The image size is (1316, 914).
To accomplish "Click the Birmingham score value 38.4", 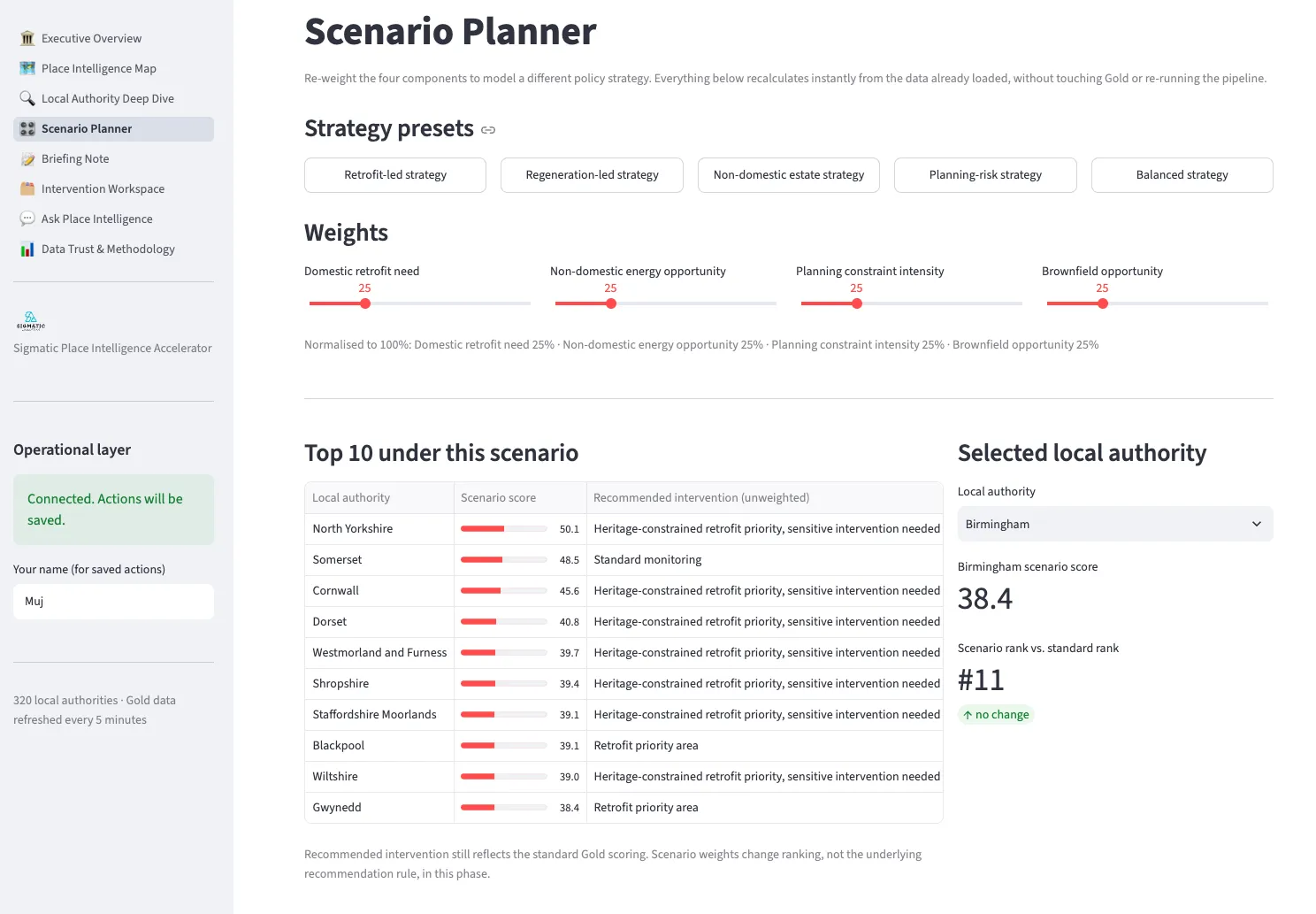I will (x=985, y=599).
